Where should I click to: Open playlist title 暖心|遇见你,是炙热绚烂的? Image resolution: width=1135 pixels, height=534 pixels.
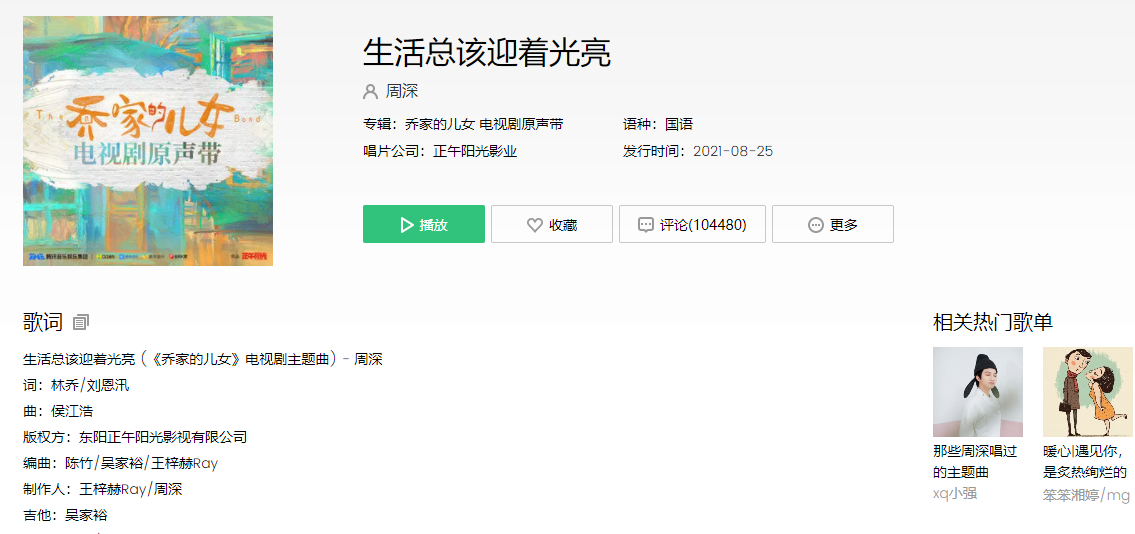1085,462
